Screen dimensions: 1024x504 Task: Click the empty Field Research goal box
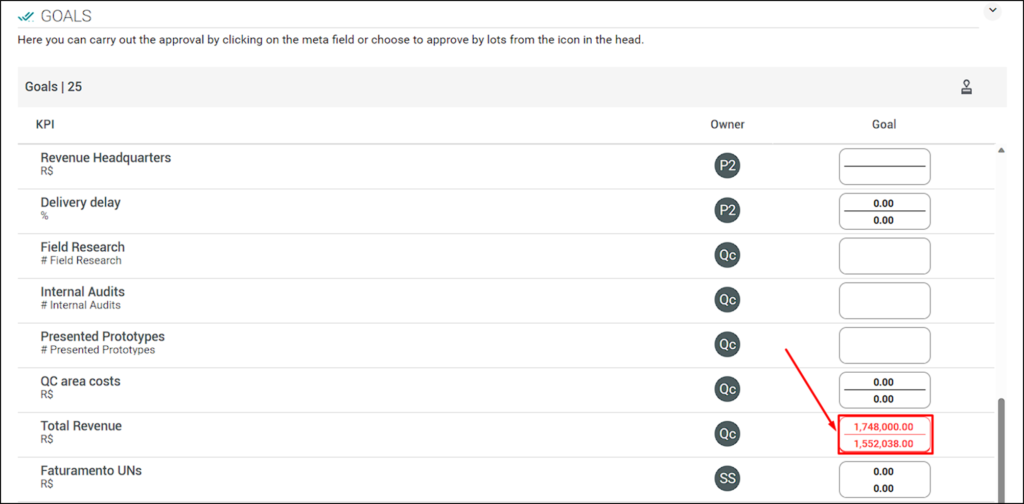(x=885, y=256)
